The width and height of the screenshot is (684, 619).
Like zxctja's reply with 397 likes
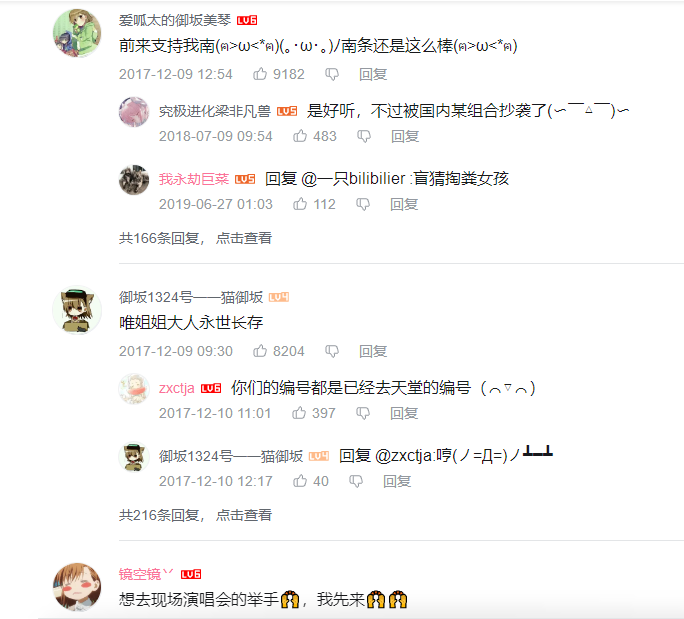tap(299, 412)
